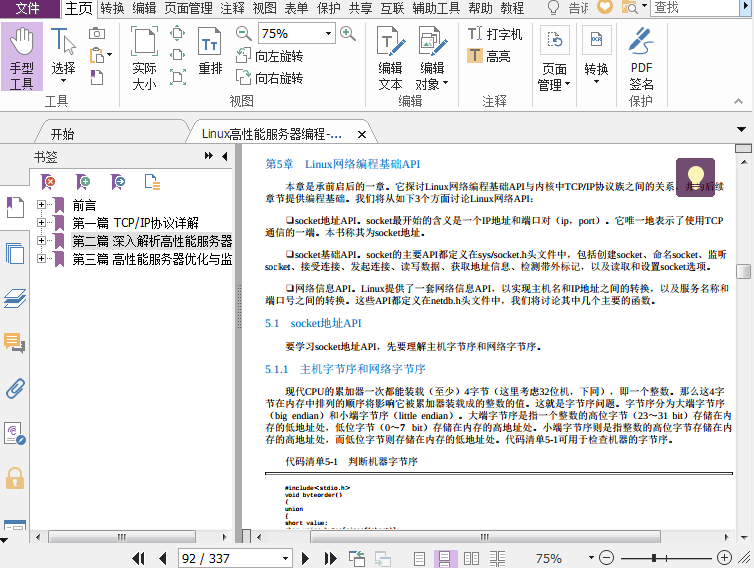Select the Typewriter (打字机) tool
This screenshot has height=568, width=754.
click(x=495, y=34)
